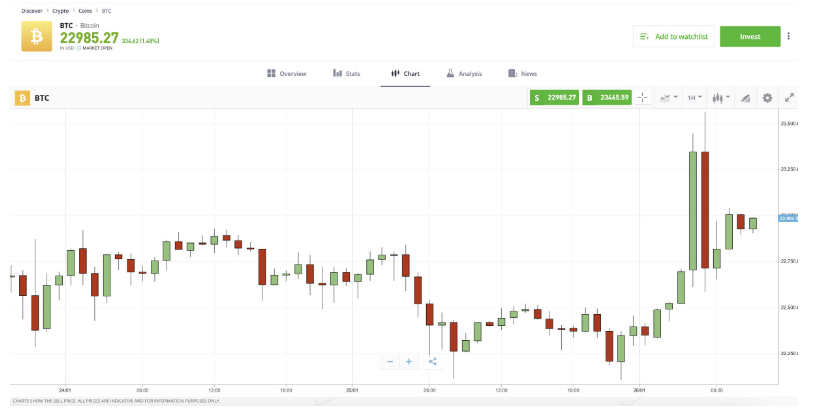The width and height of the screenshot is (813, 411).
Task: Click the small BTC icon in the chart toolbar
Action: [x=22, y=98]
